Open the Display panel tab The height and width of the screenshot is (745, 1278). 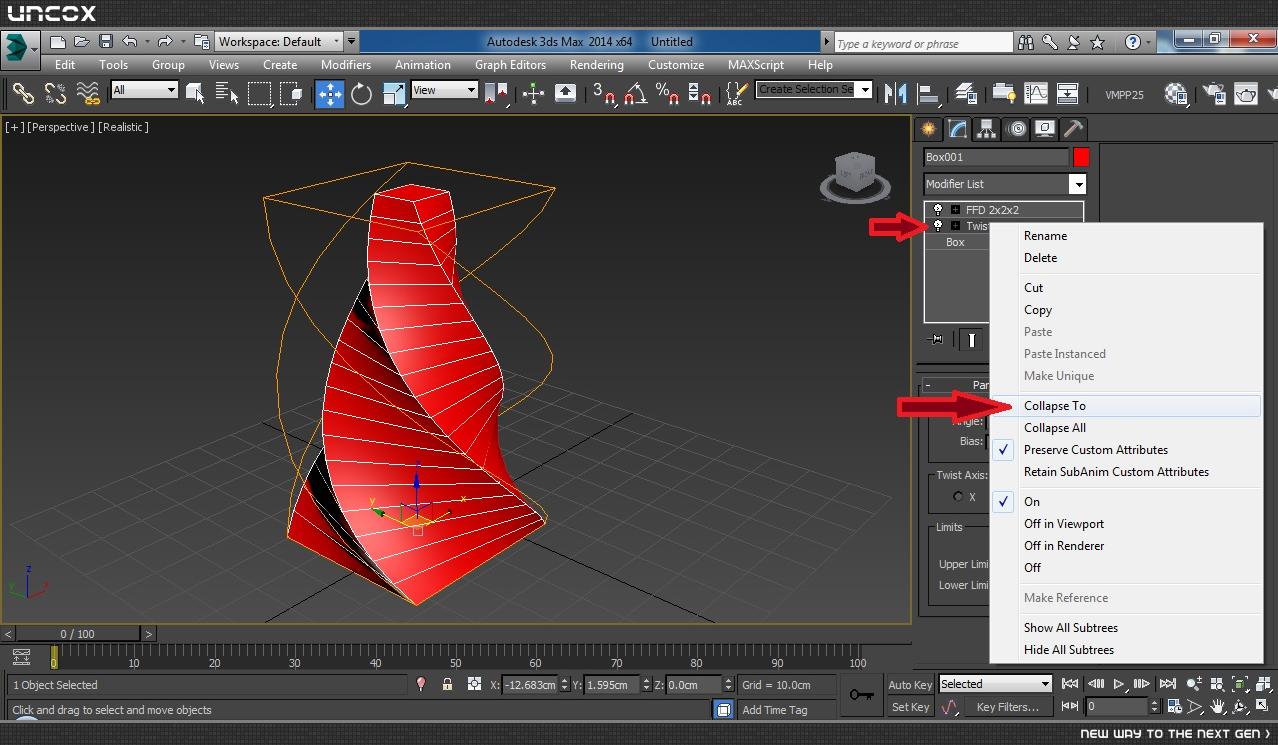pos(1045,129)
